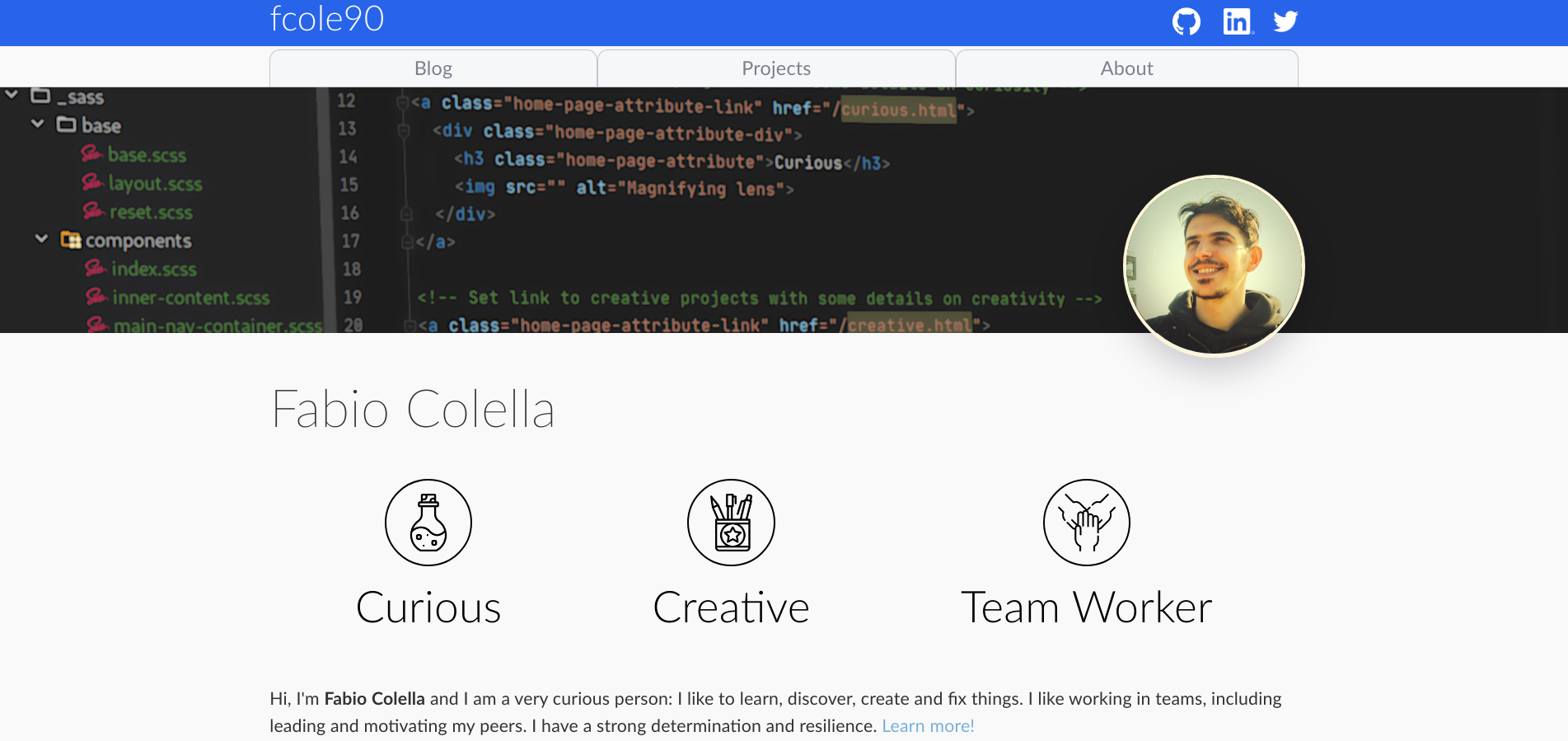The image size is (1568, 741).
Task: Switch to the Projects tab
Action: click(x=776, y=68)
